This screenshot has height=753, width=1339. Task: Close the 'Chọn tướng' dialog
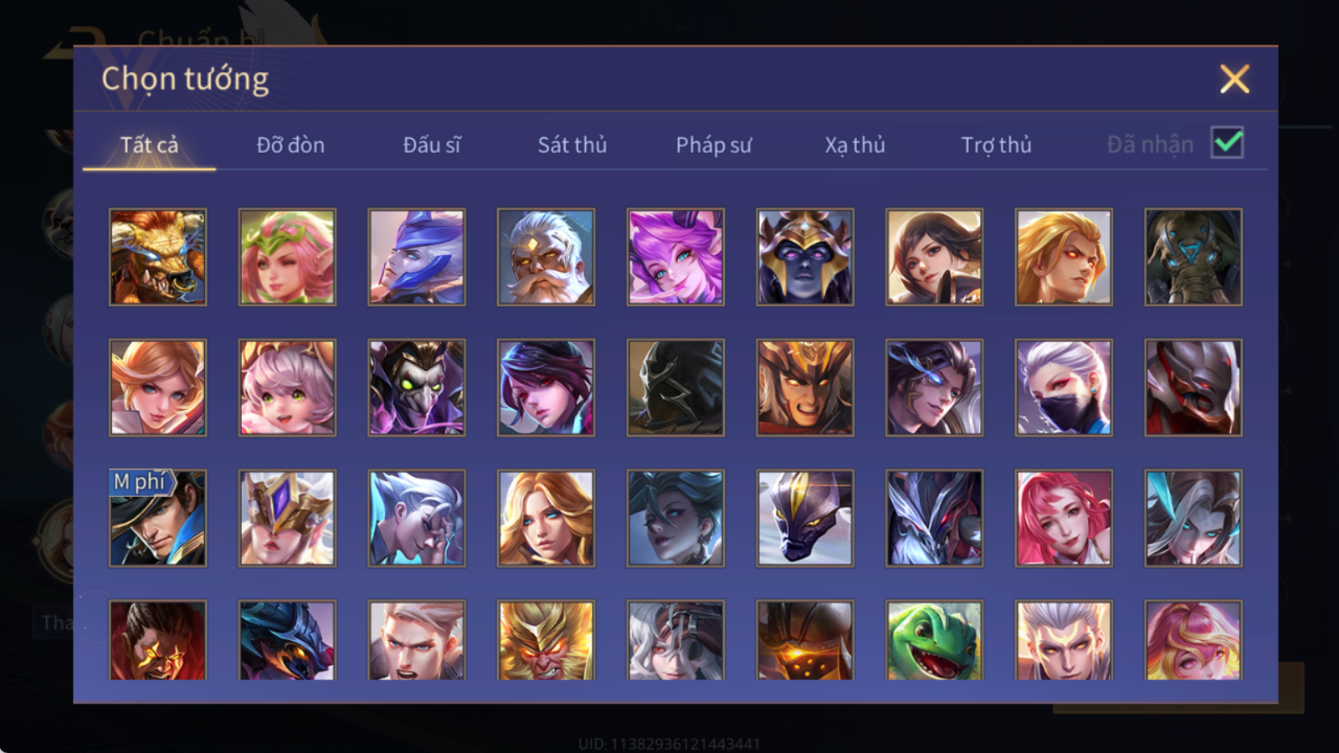pyautogui.click(x=1234, y=79)
